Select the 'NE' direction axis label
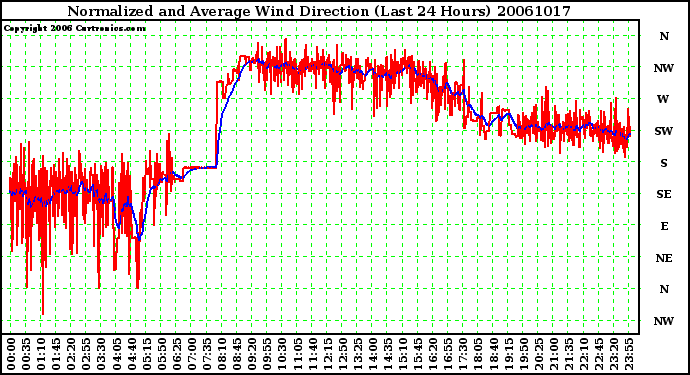The width and height of the screenshot is (690, 375). click(664, 258)
